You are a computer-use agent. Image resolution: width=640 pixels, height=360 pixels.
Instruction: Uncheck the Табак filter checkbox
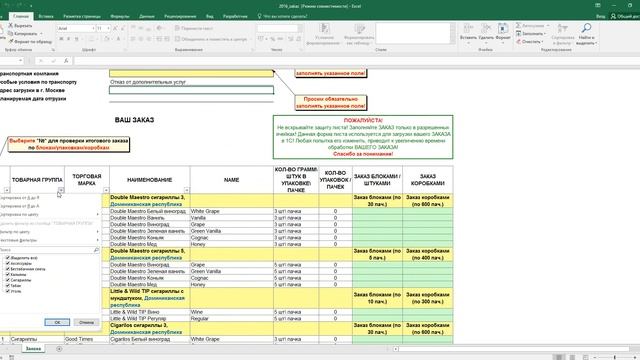pos(8,286)
